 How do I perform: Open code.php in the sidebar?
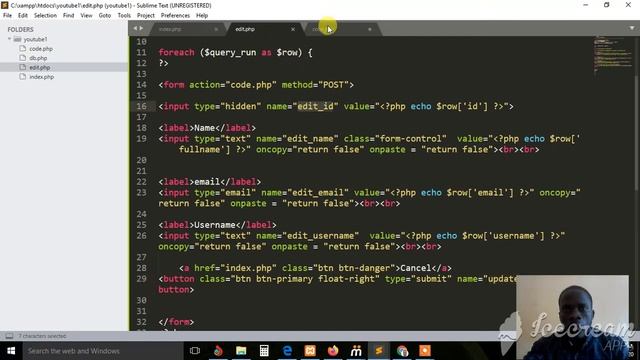point(41,49)
